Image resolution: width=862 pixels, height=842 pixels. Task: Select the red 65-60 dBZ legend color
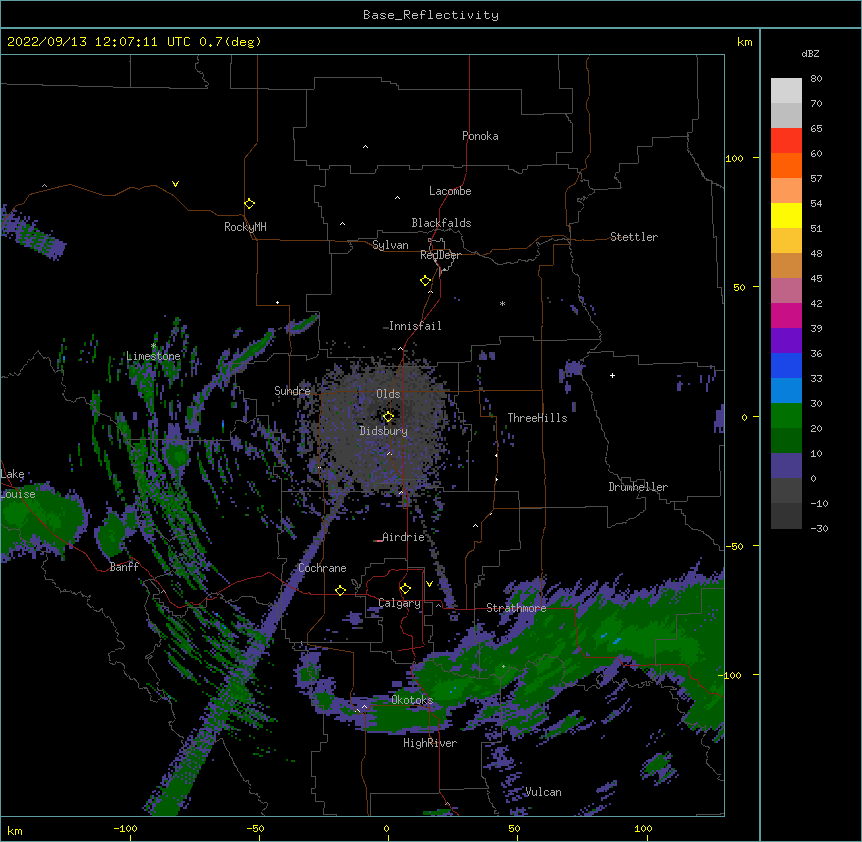click(x=786, y=141)
